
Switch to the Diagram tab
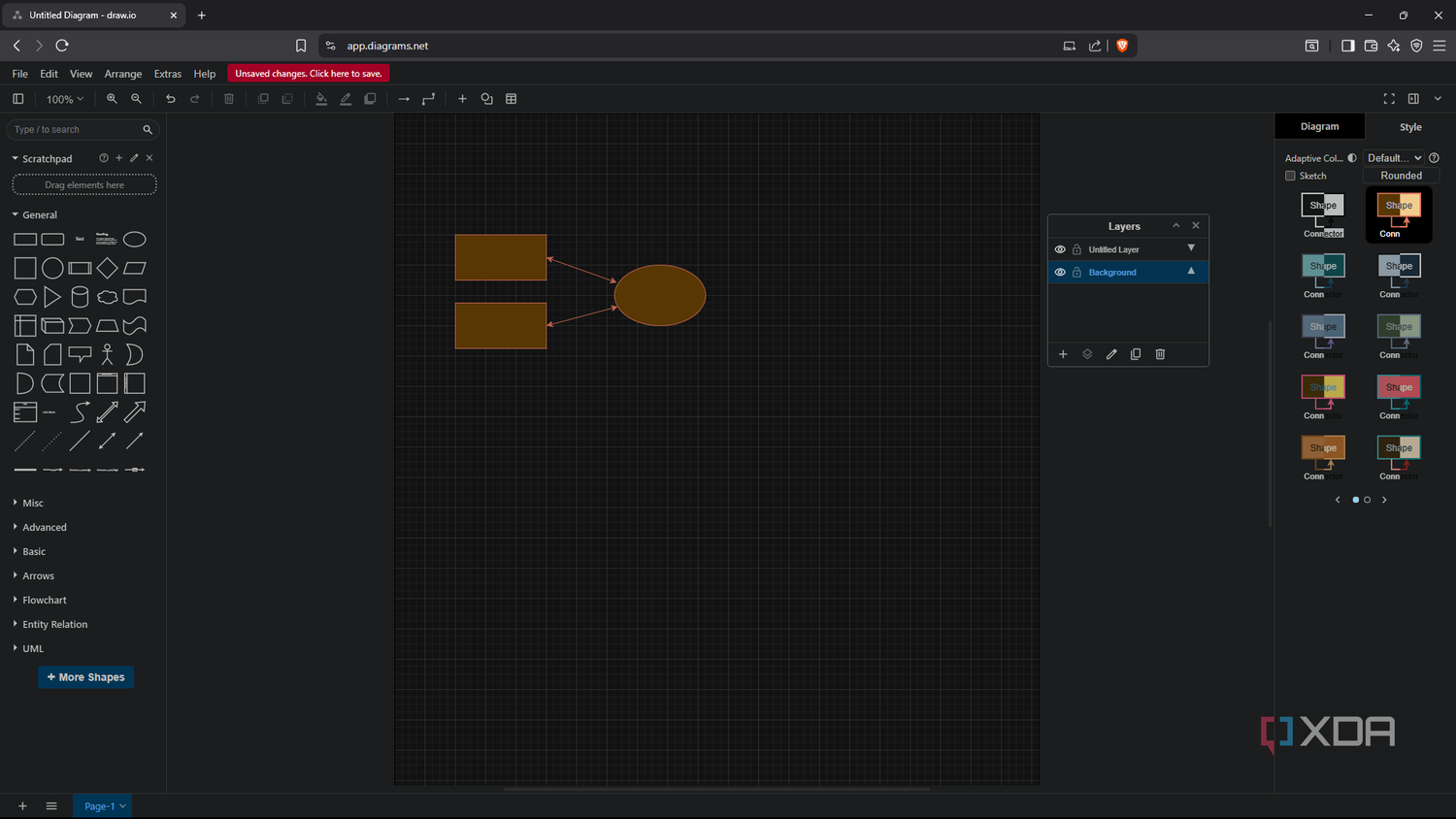[1319, 127]
